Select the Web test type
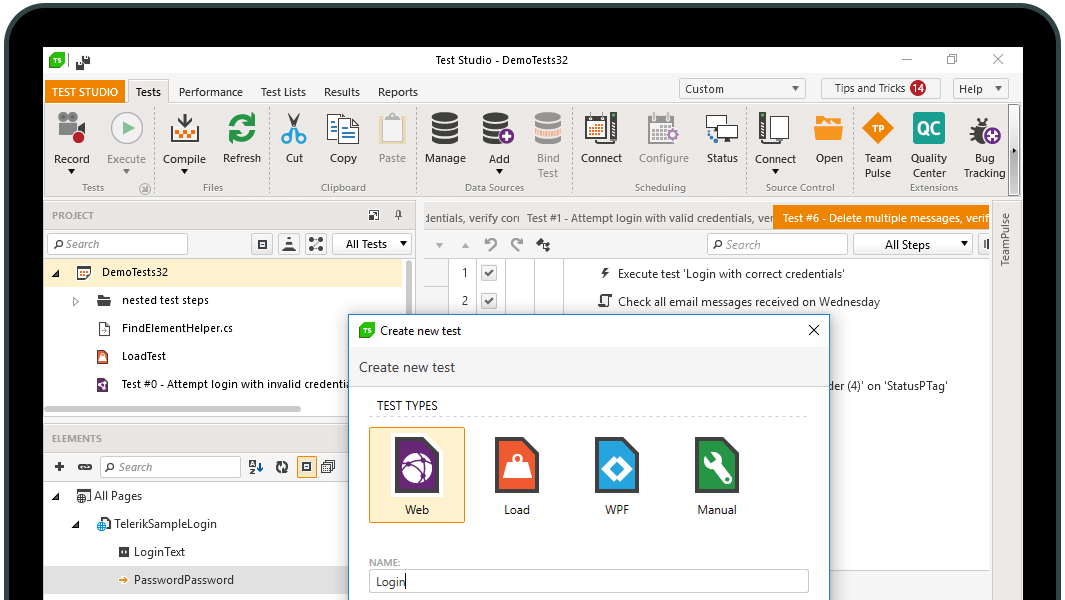This screenshot has height=600, width=1065. (x=417, y=476)
